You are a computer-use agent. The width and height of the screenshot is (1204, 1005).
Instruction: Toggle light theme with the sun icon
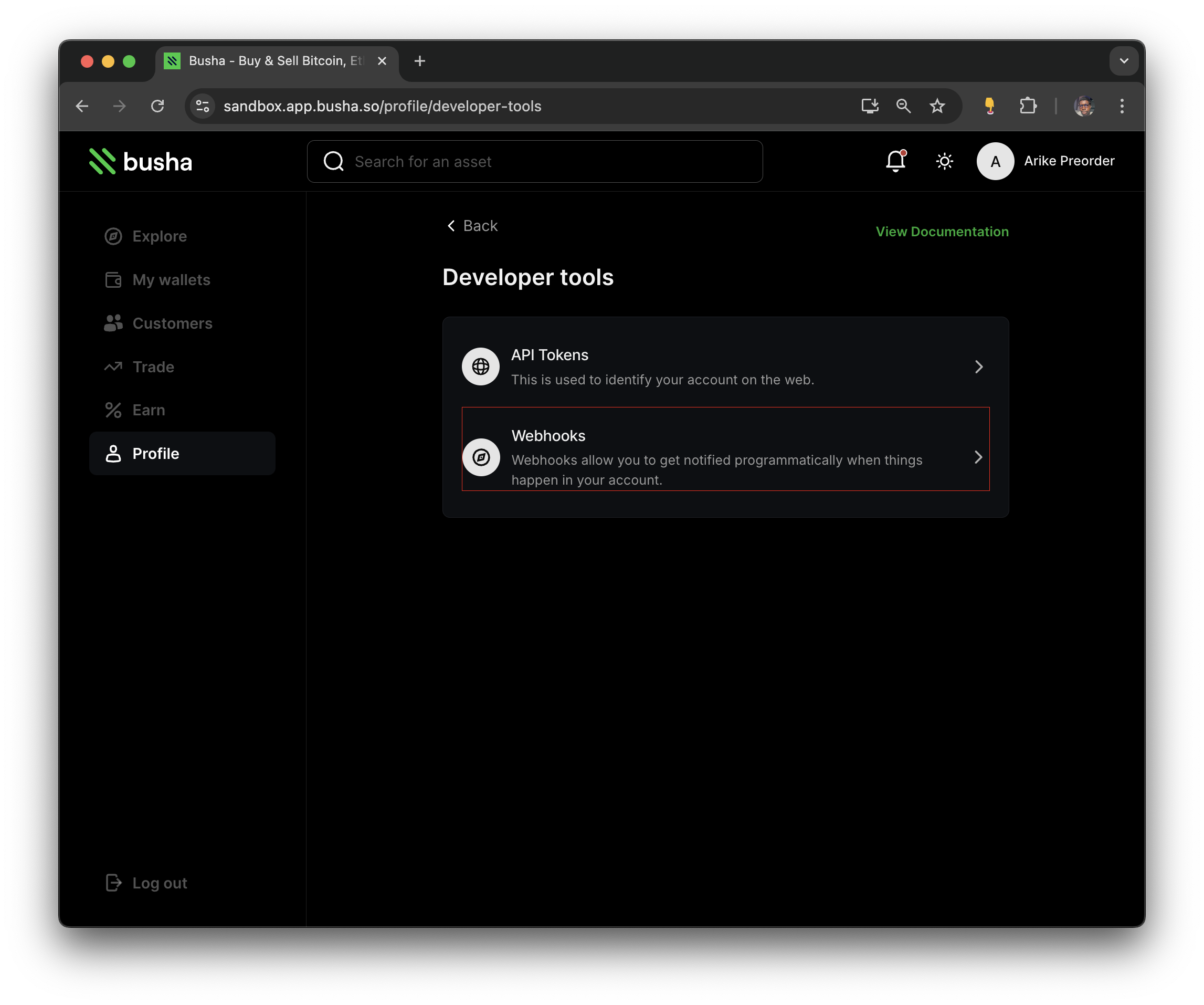[x=944, y=161]
